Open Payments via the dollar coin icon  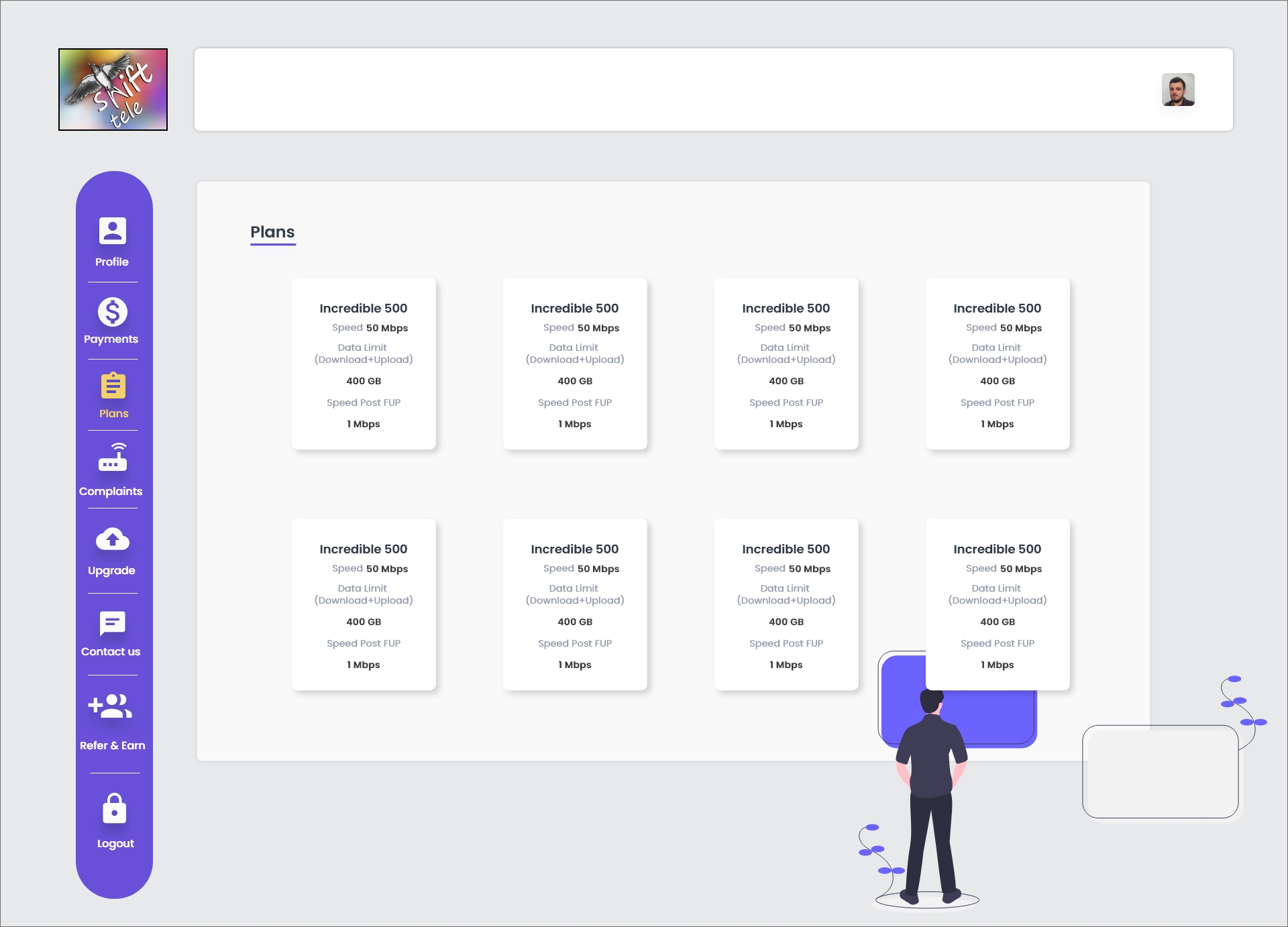click(x=113, y=311)
